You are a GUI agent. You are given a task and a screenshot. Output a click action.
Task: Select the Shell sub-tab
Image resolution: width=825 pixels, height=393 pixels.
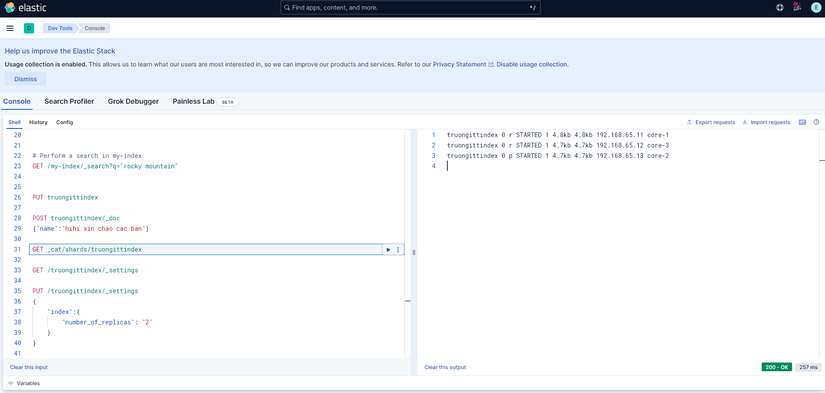[x=14, y=122]
